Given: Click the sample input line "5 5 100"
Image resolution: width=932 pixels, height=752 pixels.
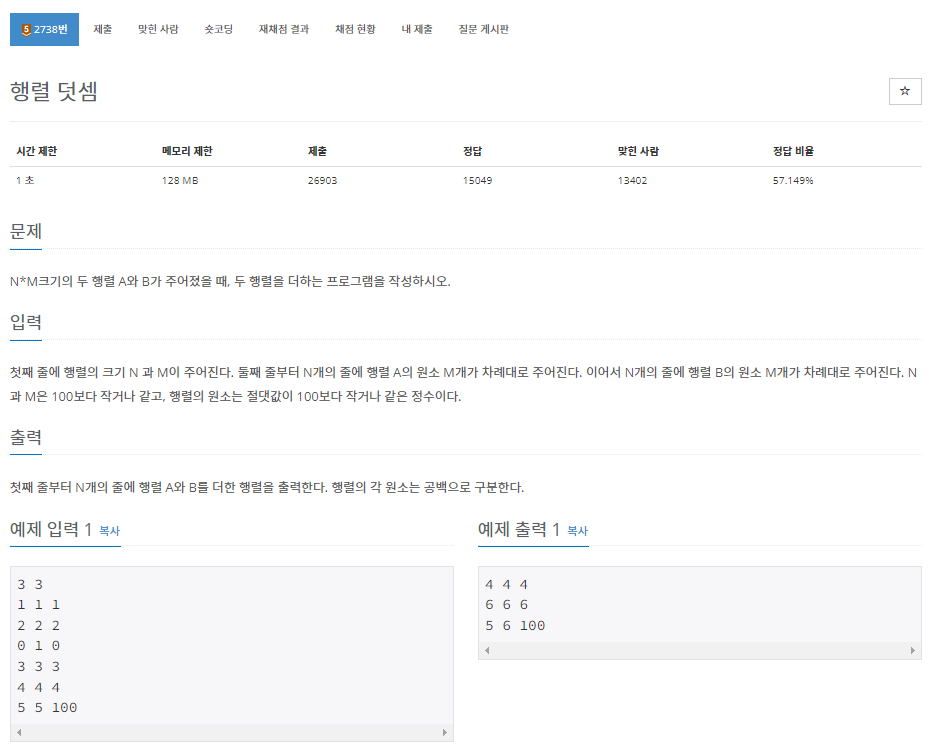Looking at the screenshot, I should point(47,707).
